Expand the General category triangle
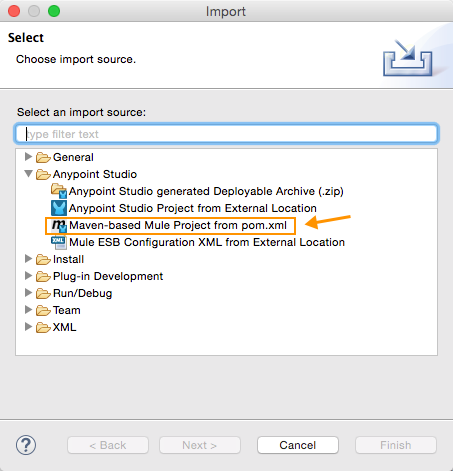The height and width of the screenshot is (471, 453). tap(28, 157)
